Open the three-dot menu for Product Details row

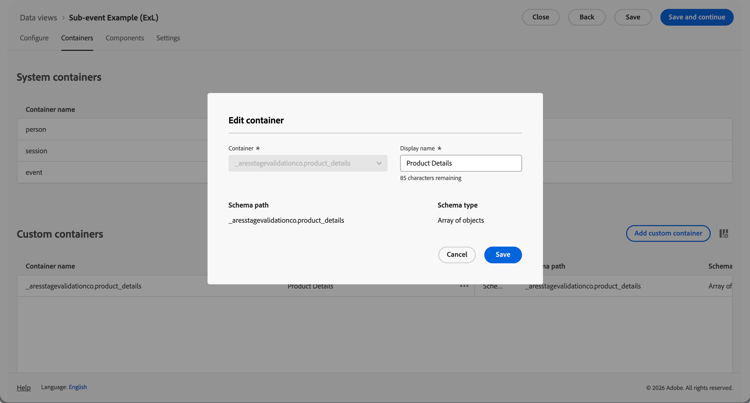pos(464,286)
